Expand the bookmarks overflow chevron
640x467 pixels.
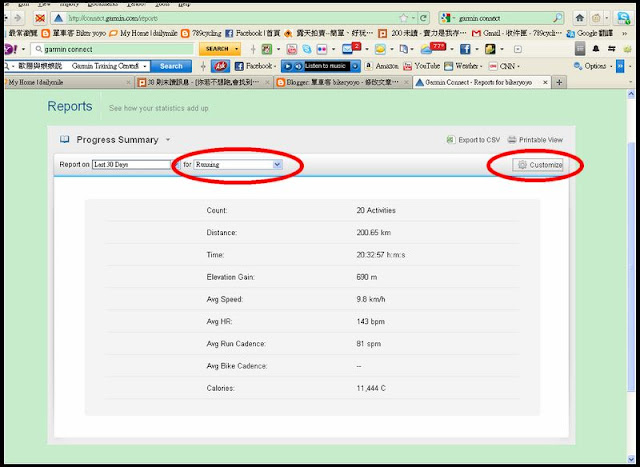pos(625,33)
